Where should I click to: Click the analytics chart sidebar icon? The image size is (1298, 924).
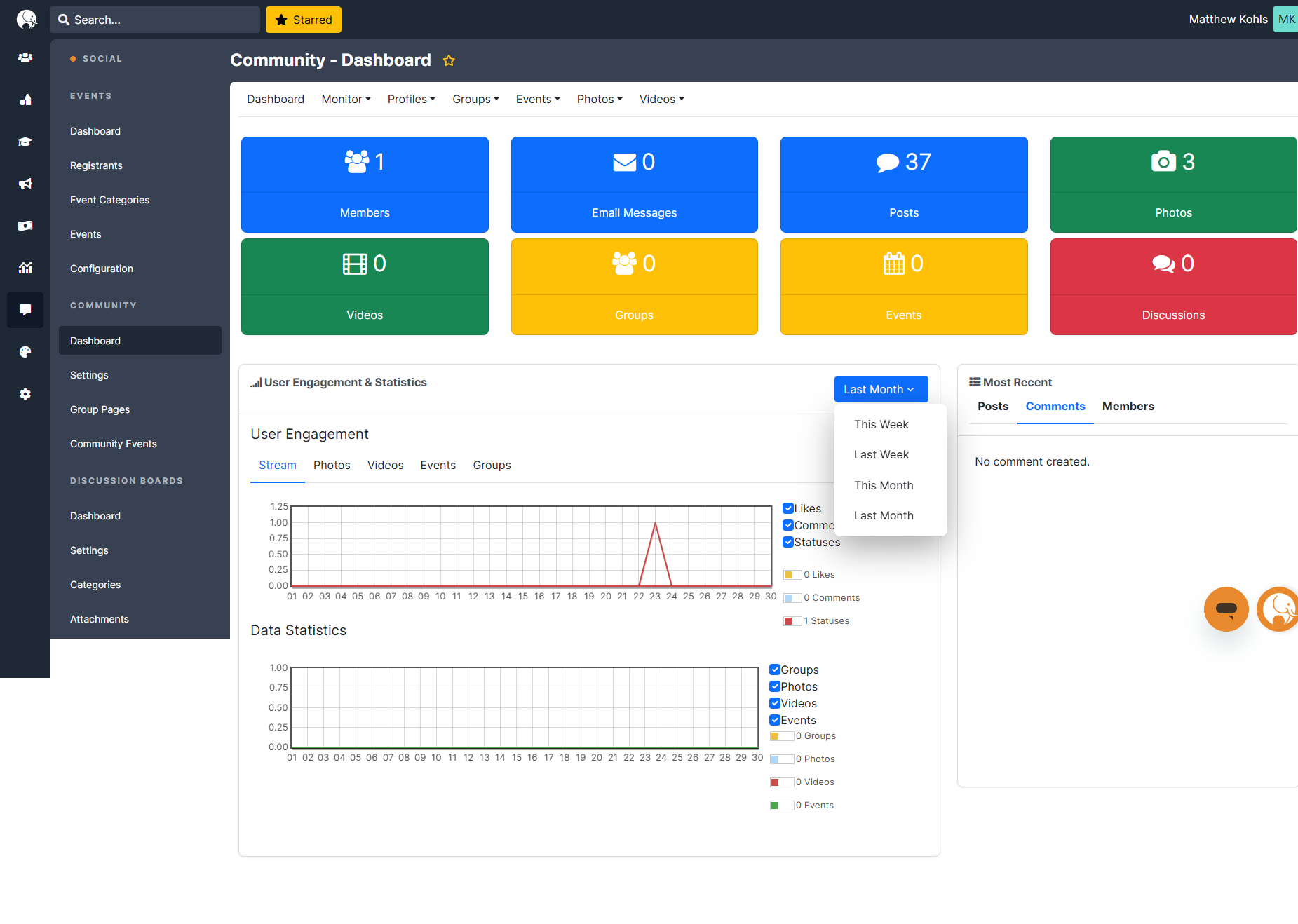25,268
